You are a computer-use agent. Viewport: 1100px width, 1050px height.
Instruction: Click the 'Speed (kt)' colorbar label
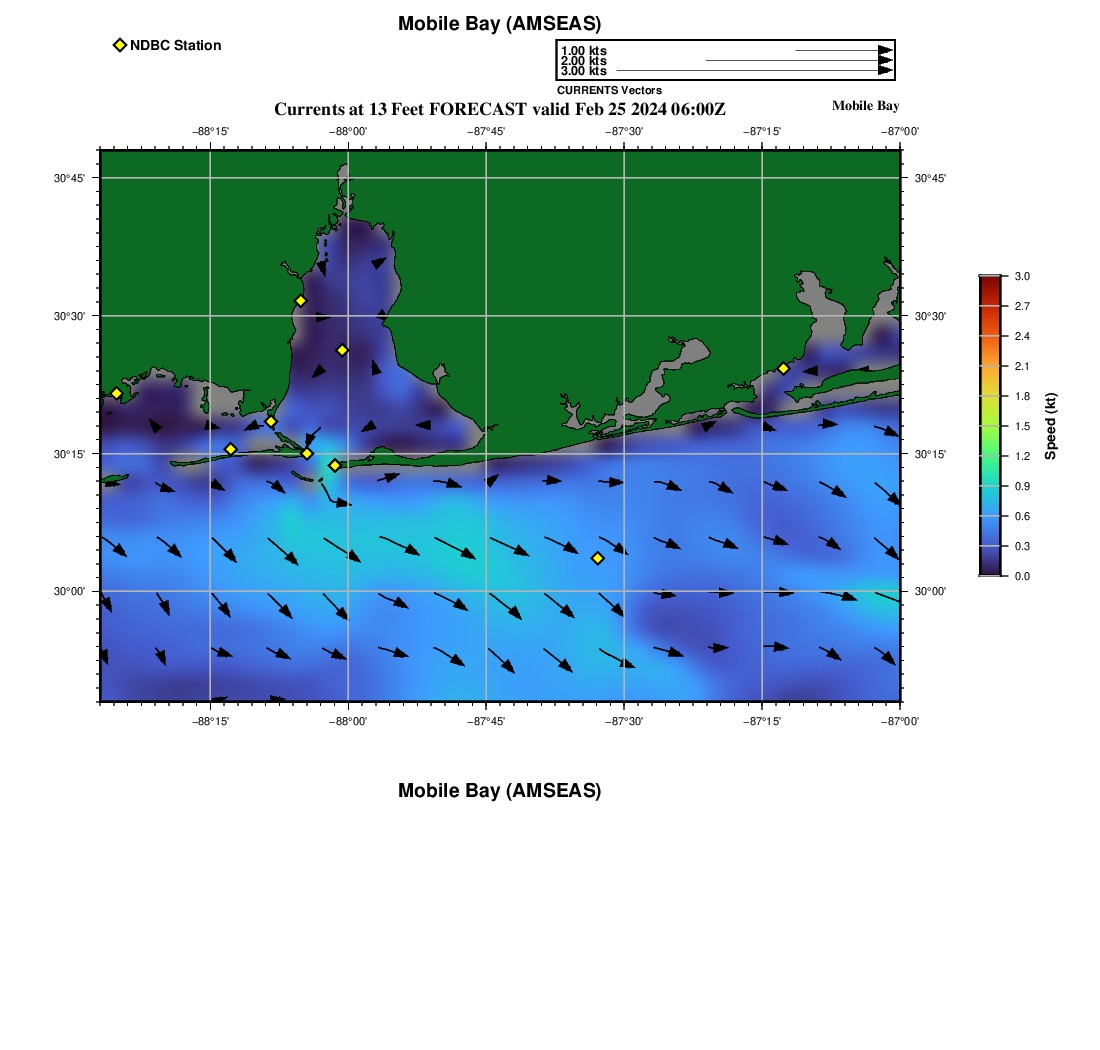(1050, 426)
